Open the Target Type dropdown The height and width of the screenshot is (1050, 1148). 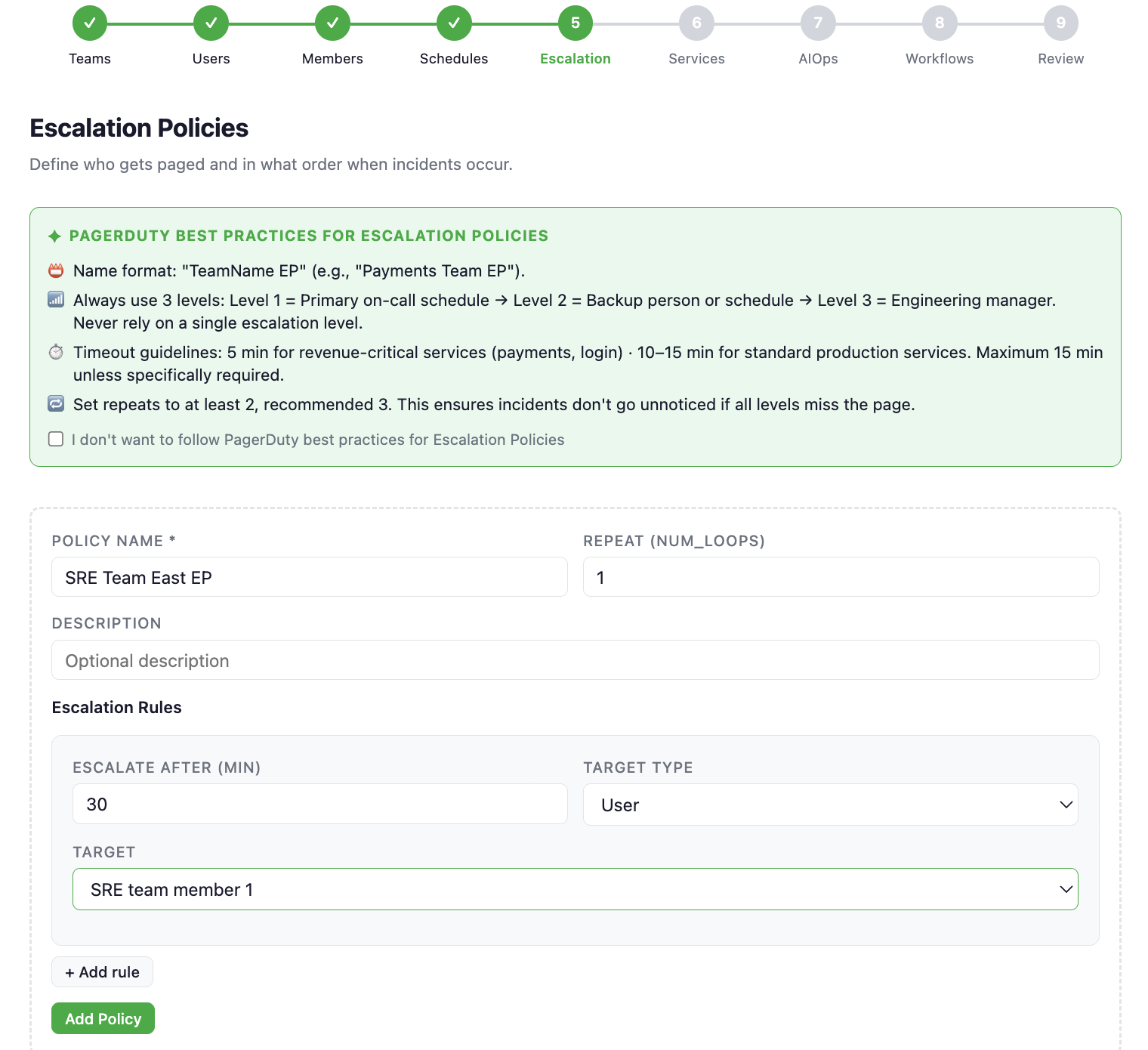831,804
